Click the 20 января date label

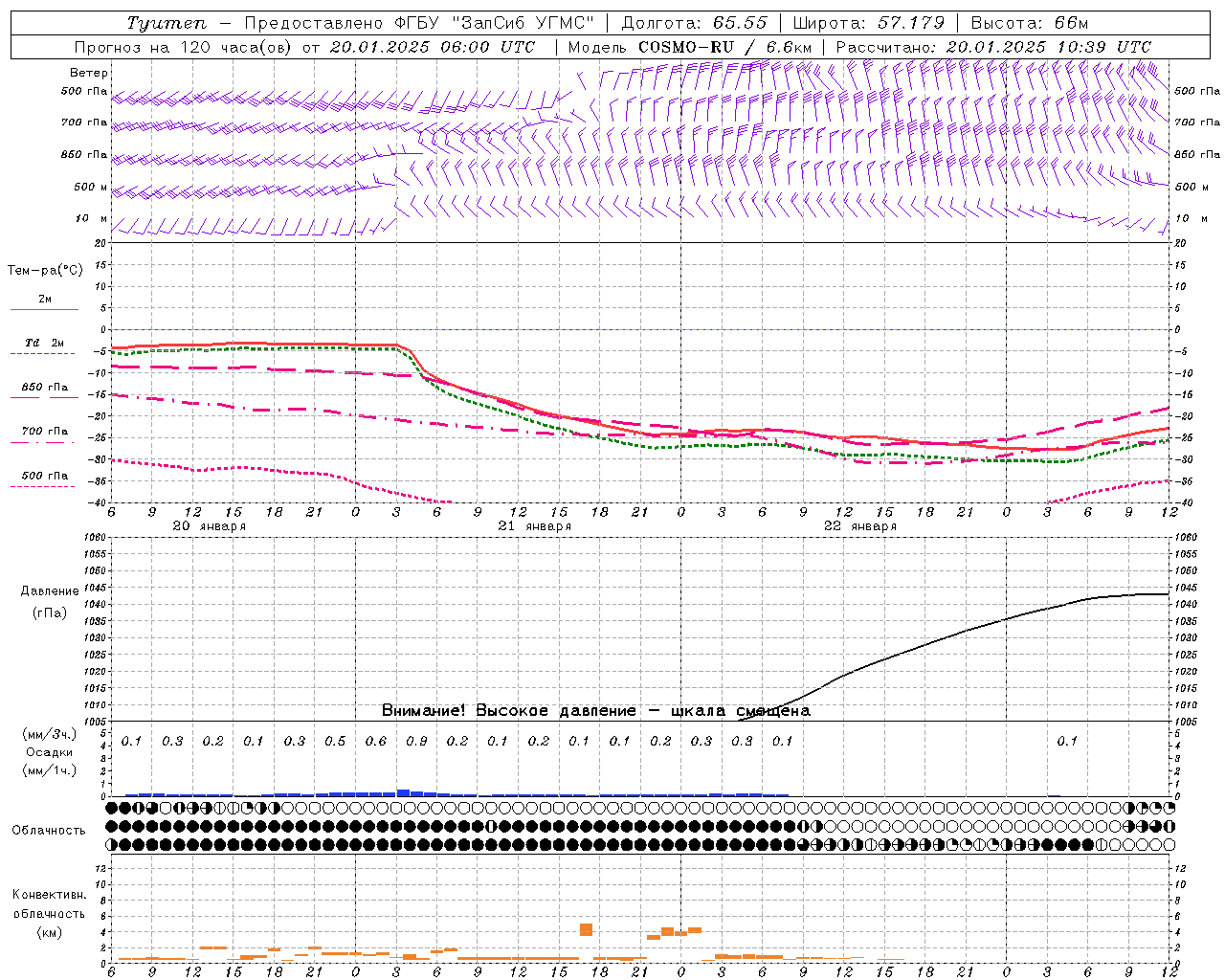(209, 526)
